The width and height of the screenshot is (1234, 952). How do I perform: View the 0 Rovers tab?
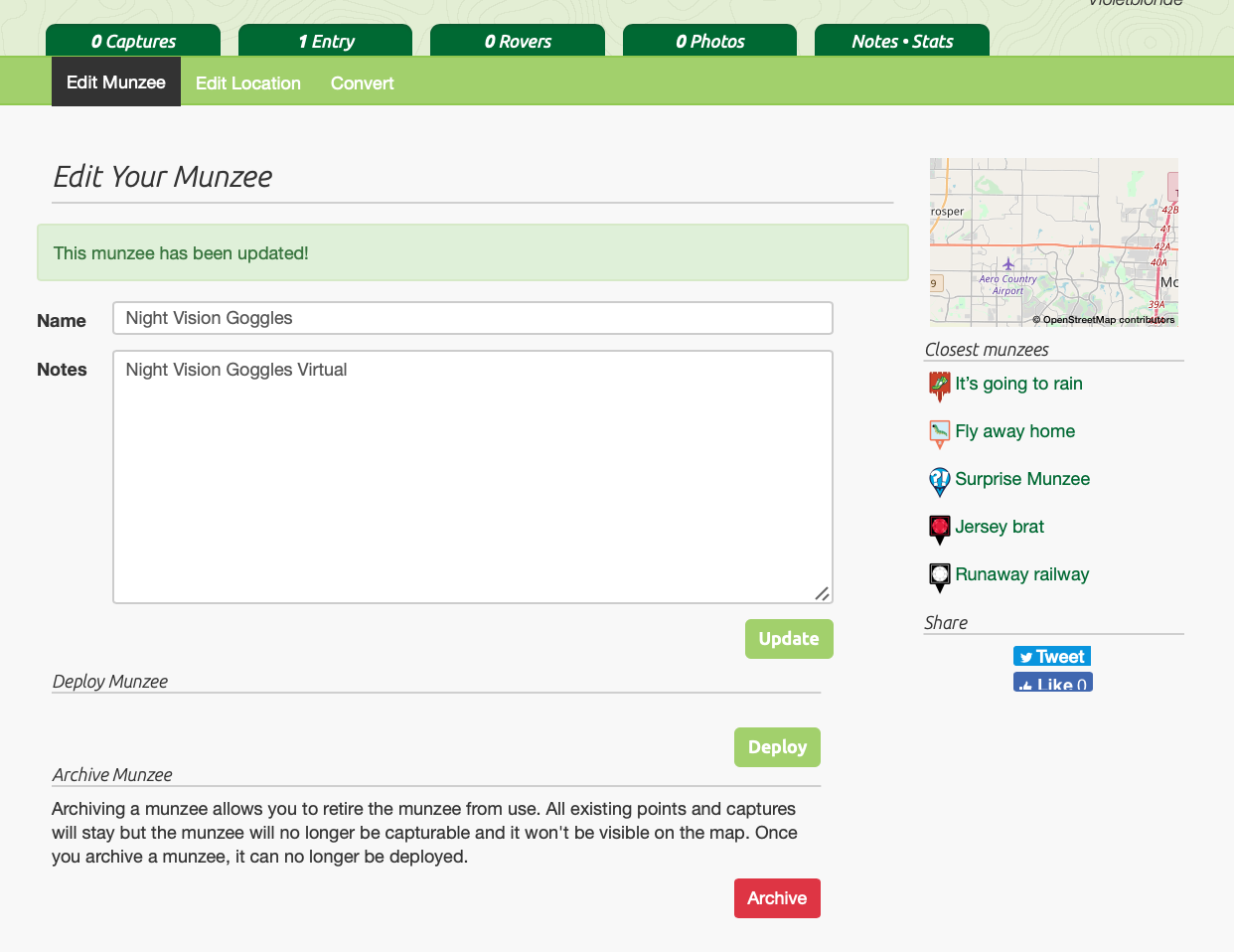click(x=517, y=41)
